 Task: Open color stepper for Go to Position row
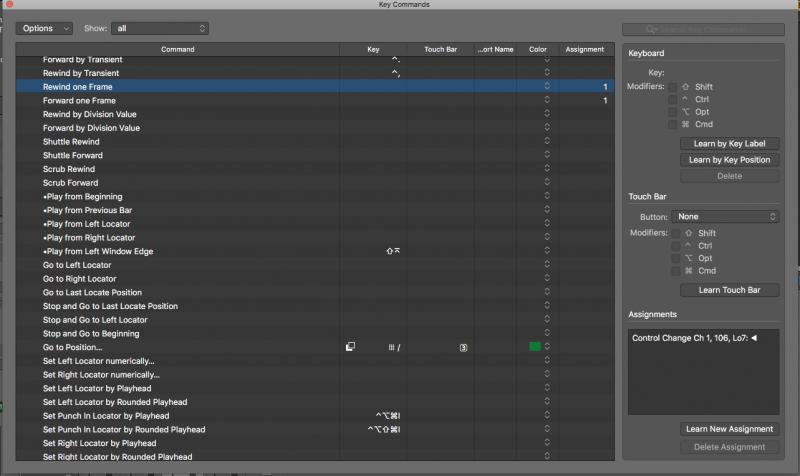point(547,346)
